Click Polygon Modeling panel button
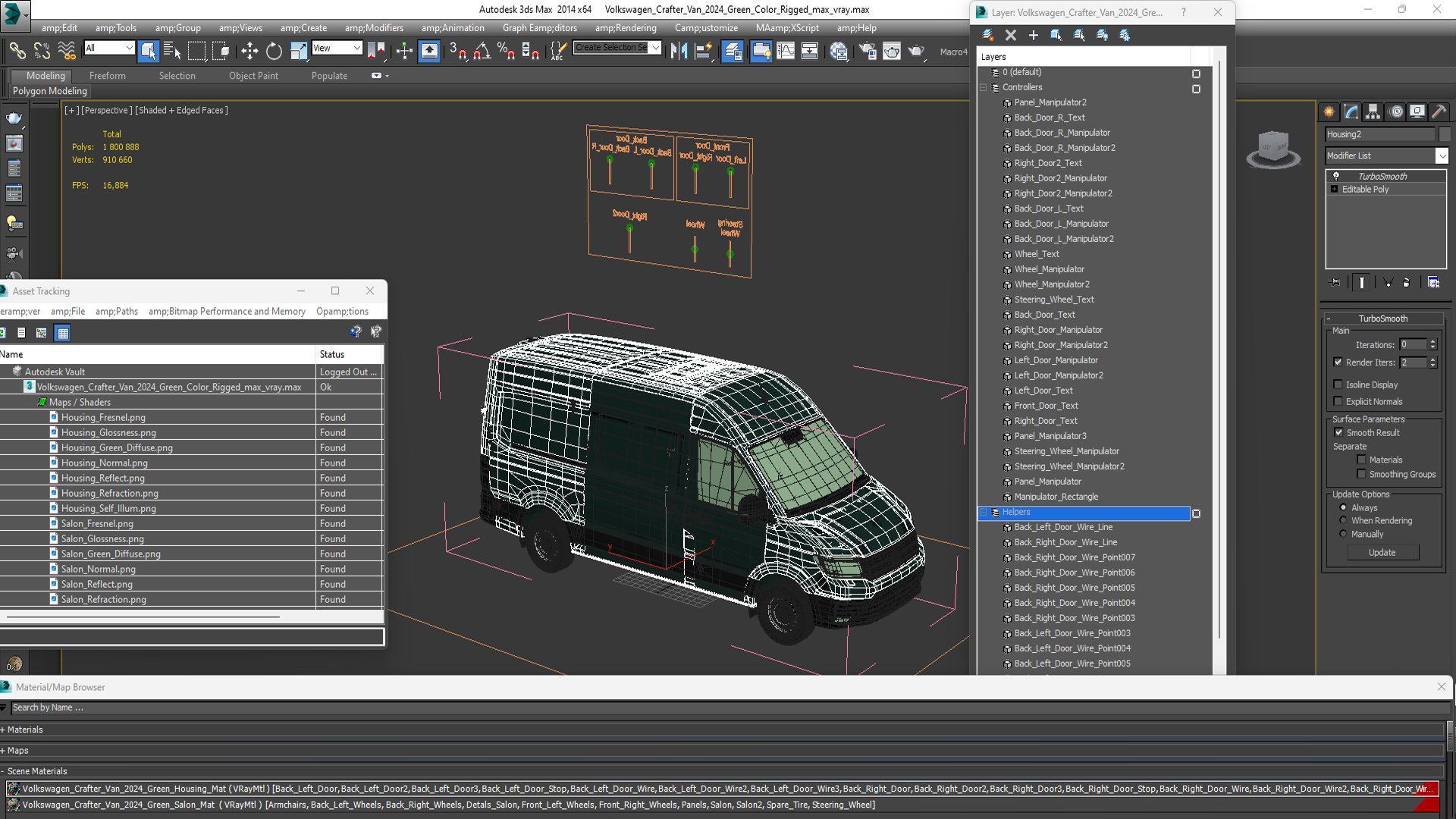Image resolution: width=1456 pixels, height=819 pixels. [49, 91]
